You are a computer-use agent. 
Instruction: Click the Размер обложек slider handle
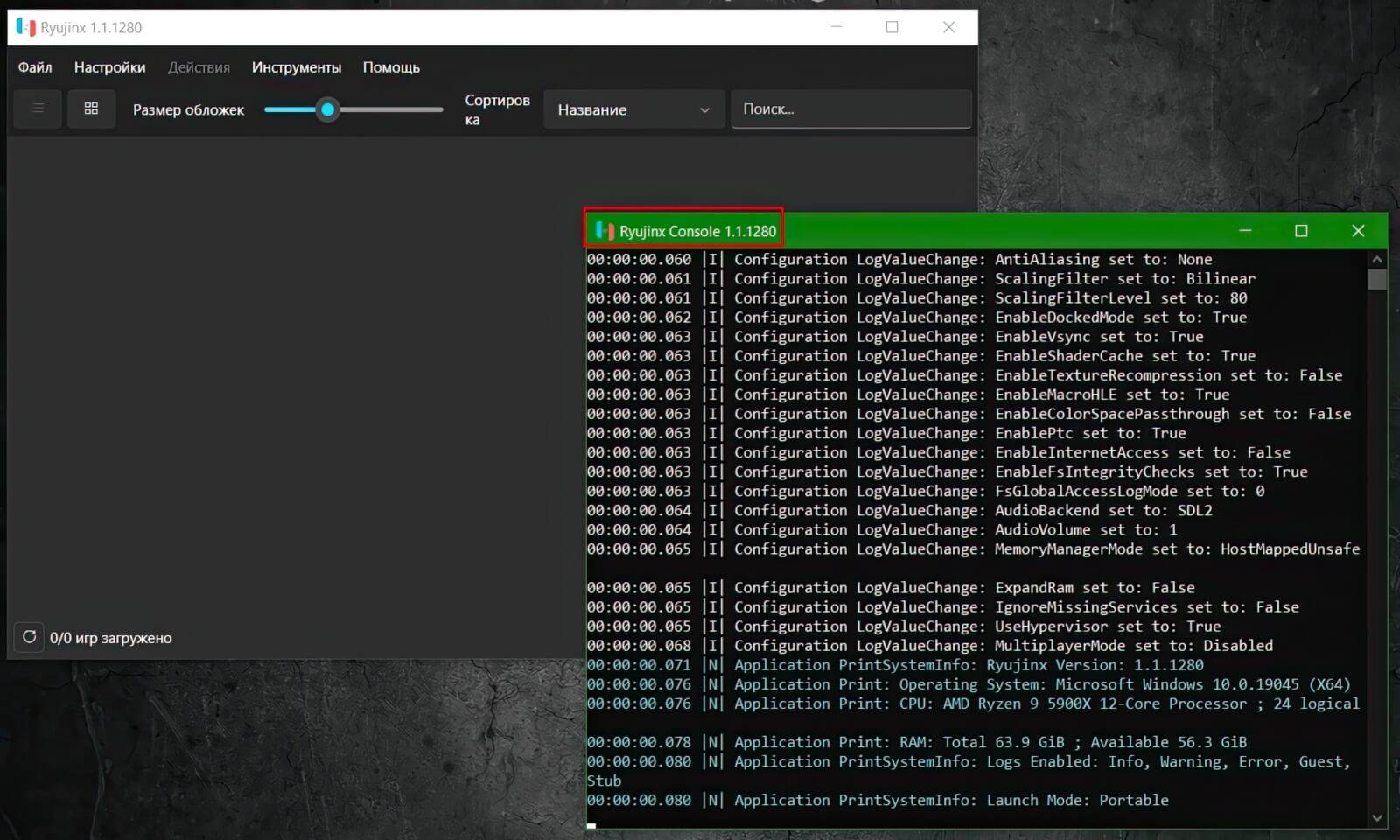tap(327, 109)
